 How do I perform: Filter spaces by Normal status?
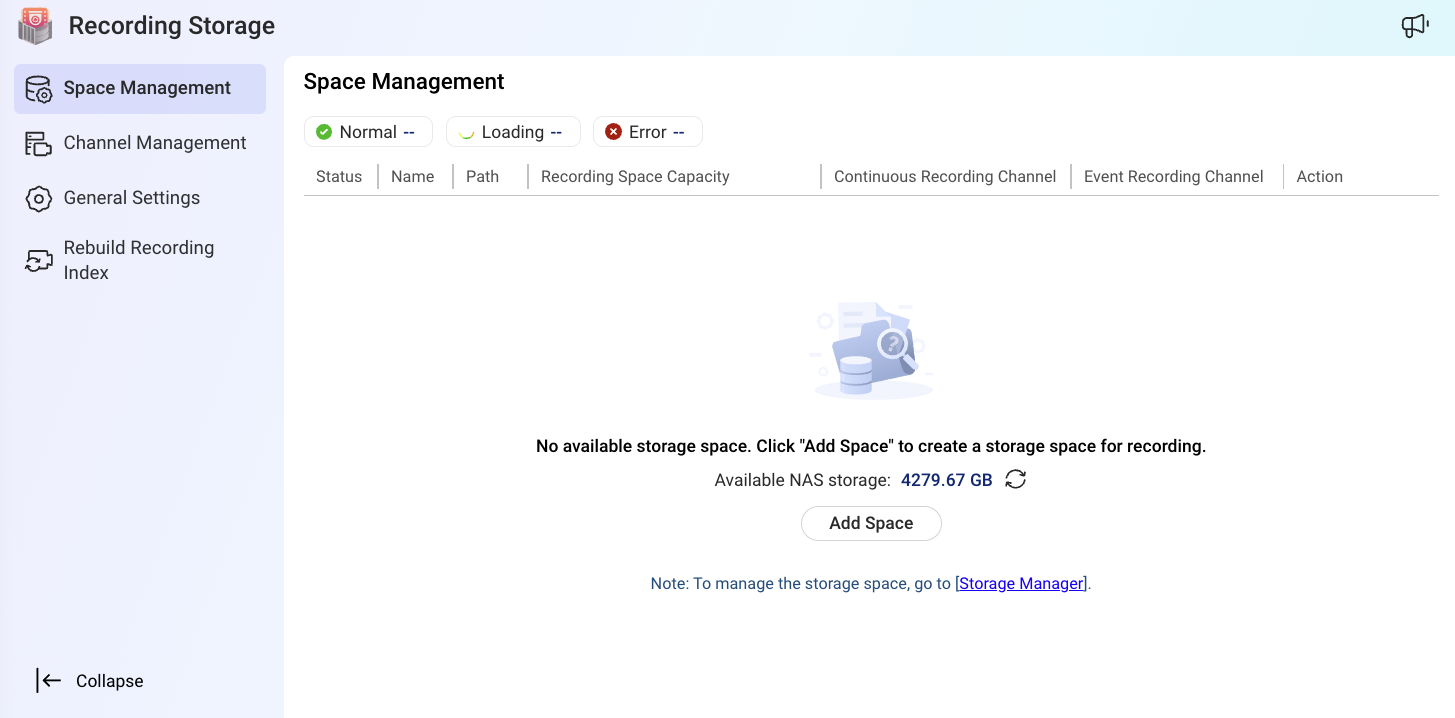pos(367,132)
